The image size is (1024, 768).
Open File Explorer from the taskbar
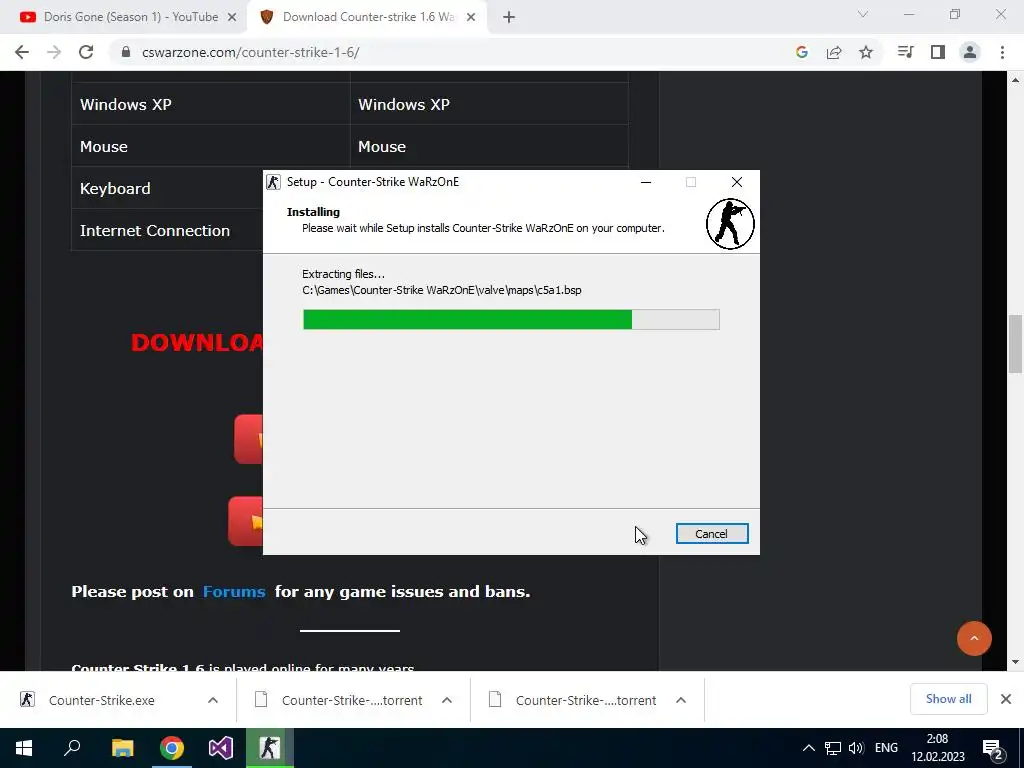[x=122, y=748]
